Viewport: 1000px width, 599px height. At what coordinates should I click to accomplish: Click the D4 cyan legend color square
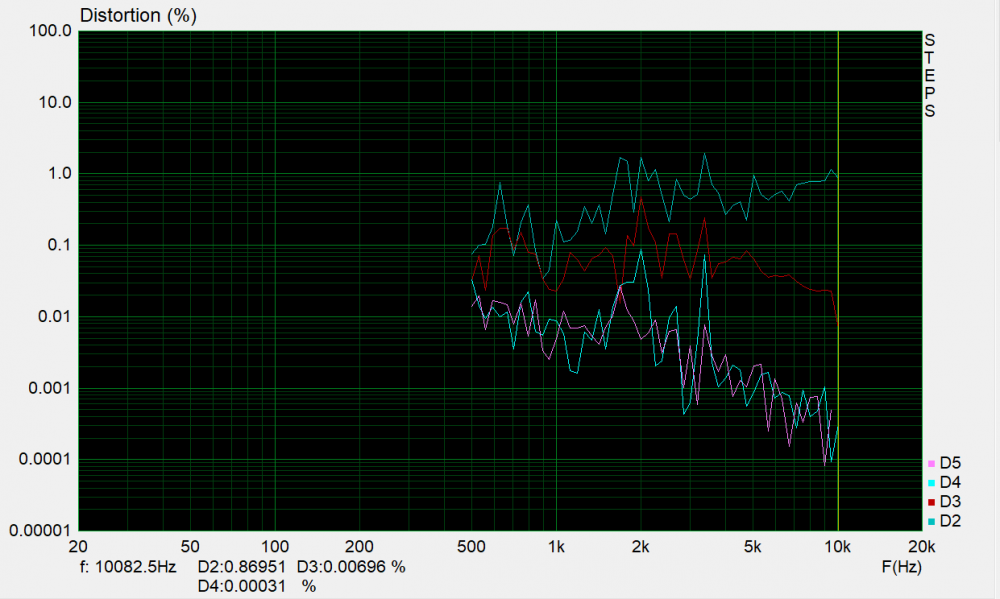click(932, 483)
